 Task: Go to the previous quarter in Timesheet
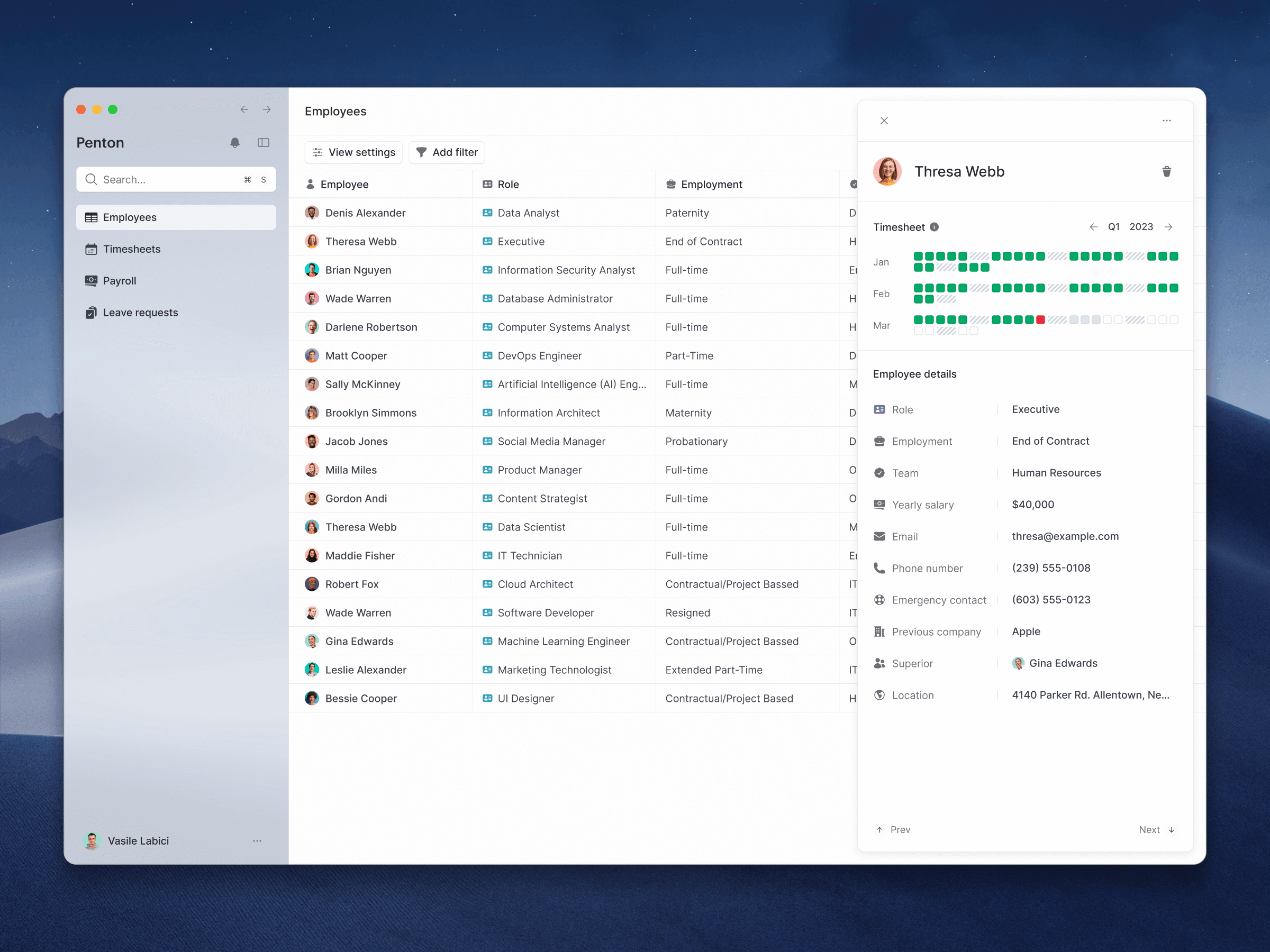tap(1093, 227)
